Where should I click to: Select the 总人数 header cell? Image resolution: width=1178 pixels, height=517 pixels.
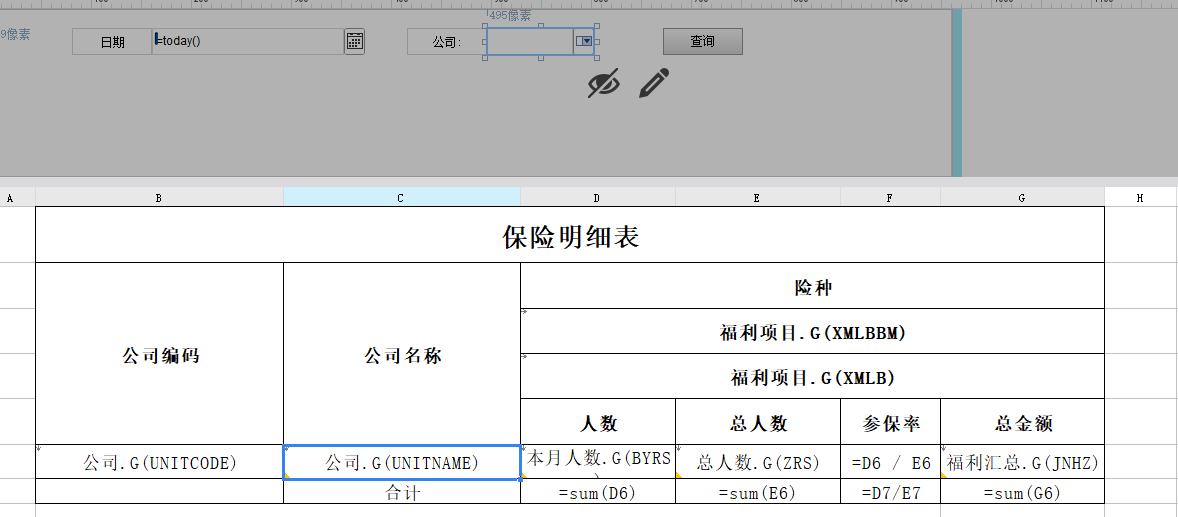(758, 422)
